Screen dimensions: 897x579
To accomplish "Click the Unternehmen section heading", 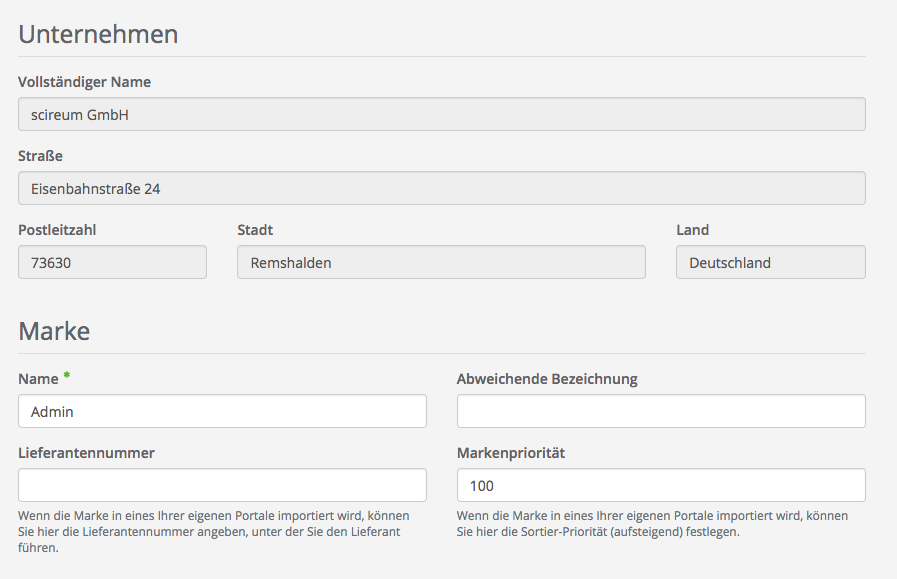I will pos(98,34).
